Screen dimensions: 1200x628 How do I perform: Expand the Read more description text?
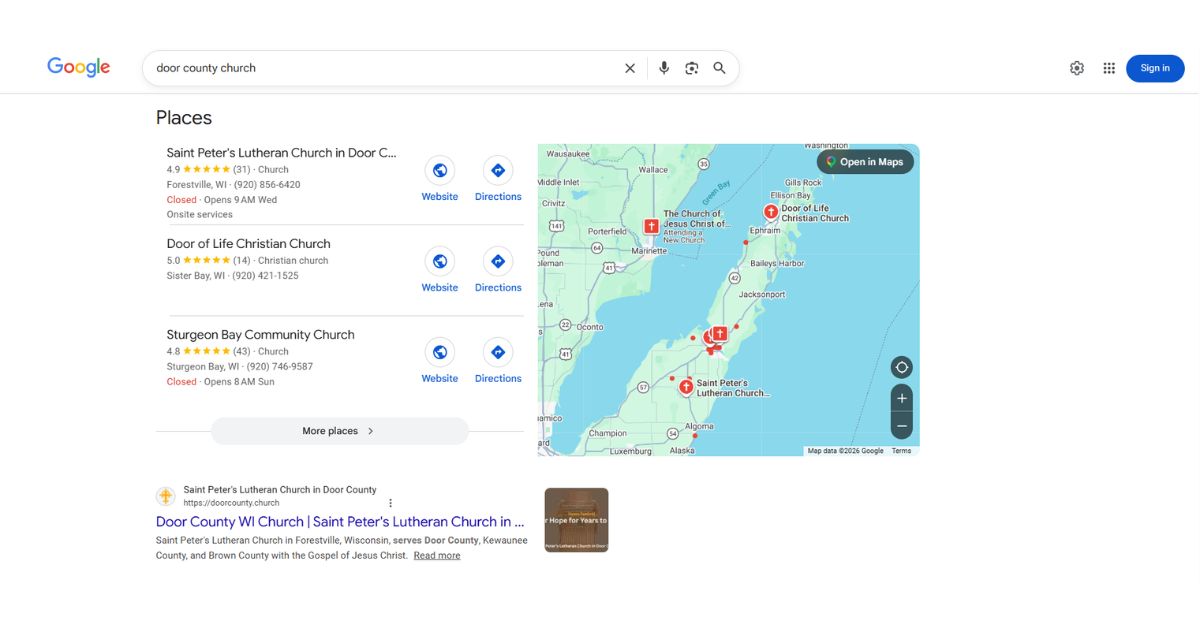point(437,555)
